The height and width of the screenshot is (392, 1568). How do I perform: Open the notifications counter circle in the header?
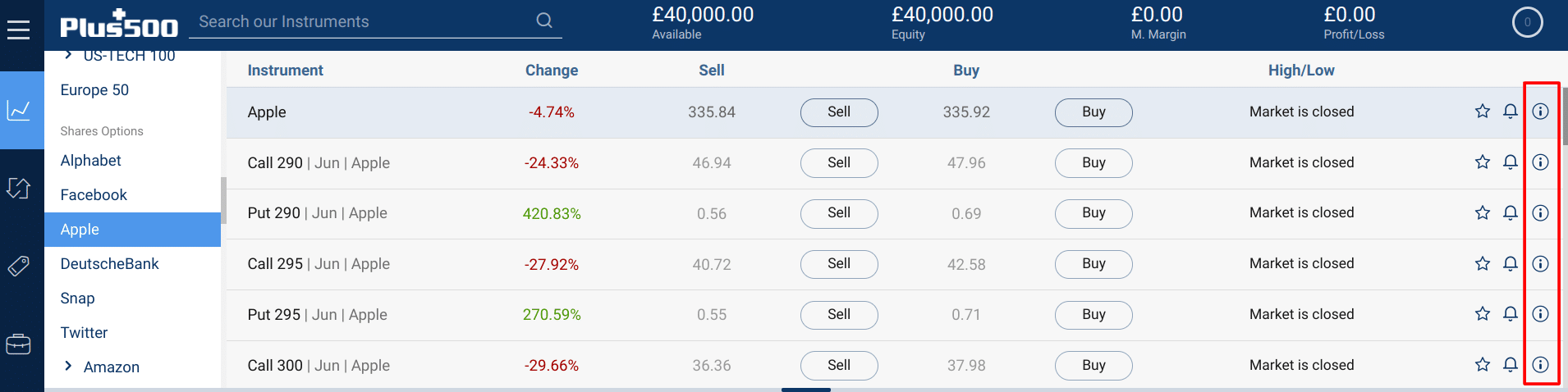coord(1528,23)
